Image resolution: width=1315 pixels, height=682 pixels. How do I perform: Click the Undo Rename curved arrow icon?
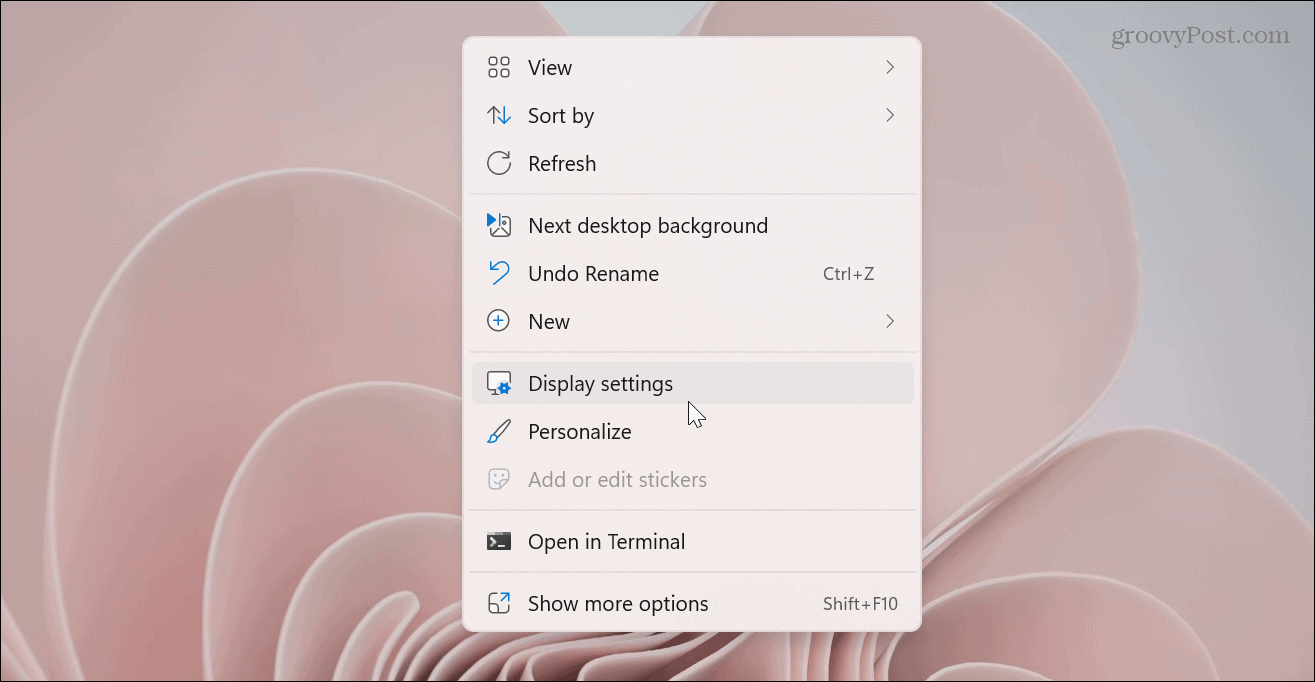click(x=500, y=273)
